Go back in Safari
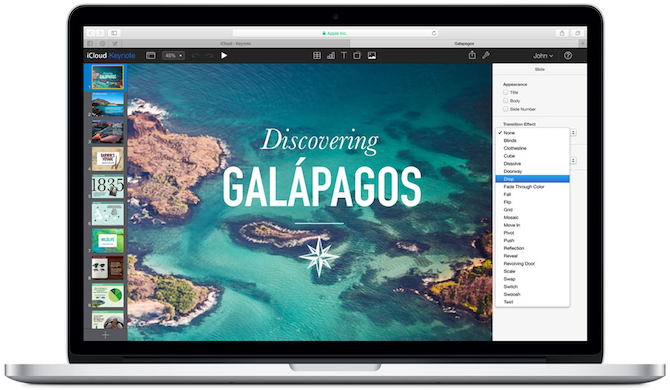 (x=90, y=33)
